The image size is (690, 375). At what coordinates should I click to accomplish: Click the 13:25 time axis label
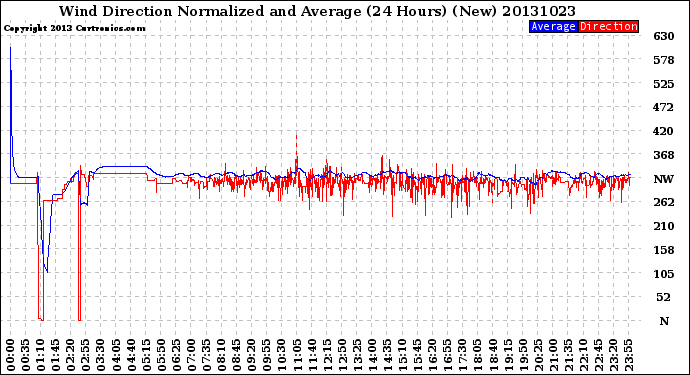click(357, 355)
